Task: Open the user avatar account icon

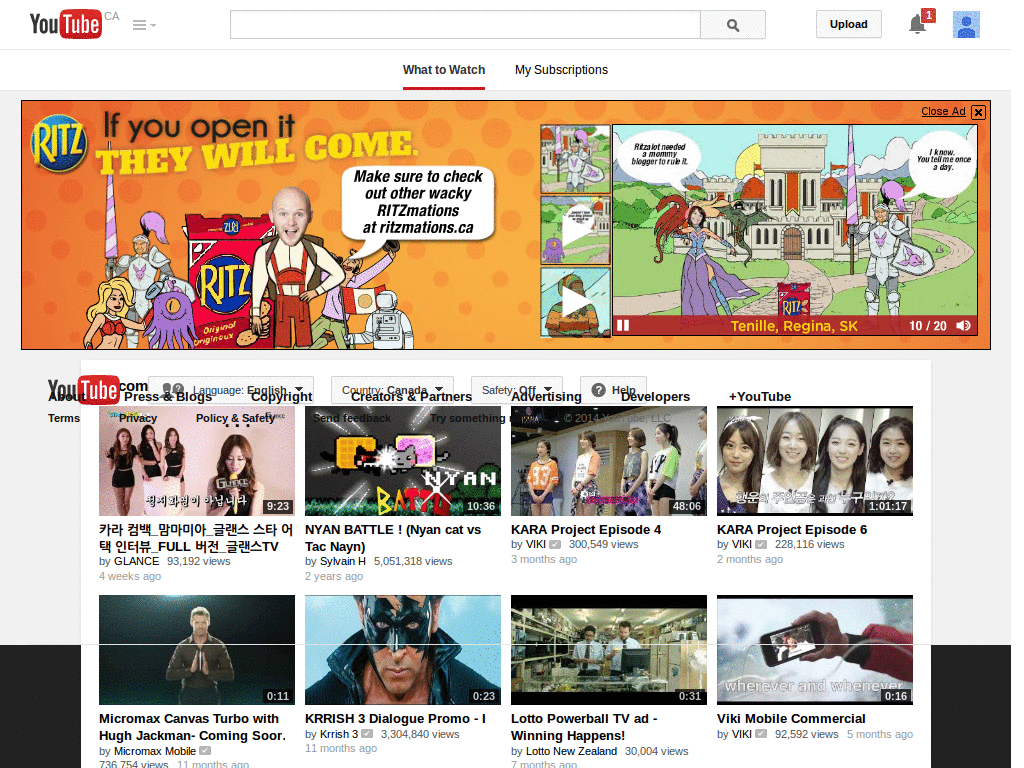Action: [x=966, y=25]
